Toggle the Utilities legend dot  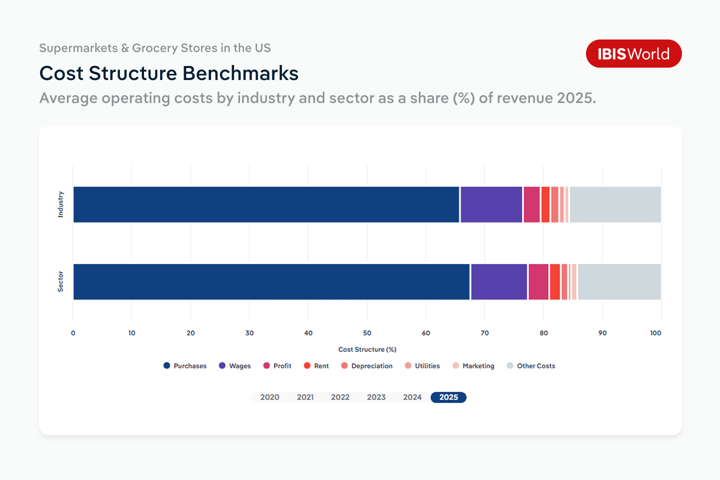click(408, 366)
